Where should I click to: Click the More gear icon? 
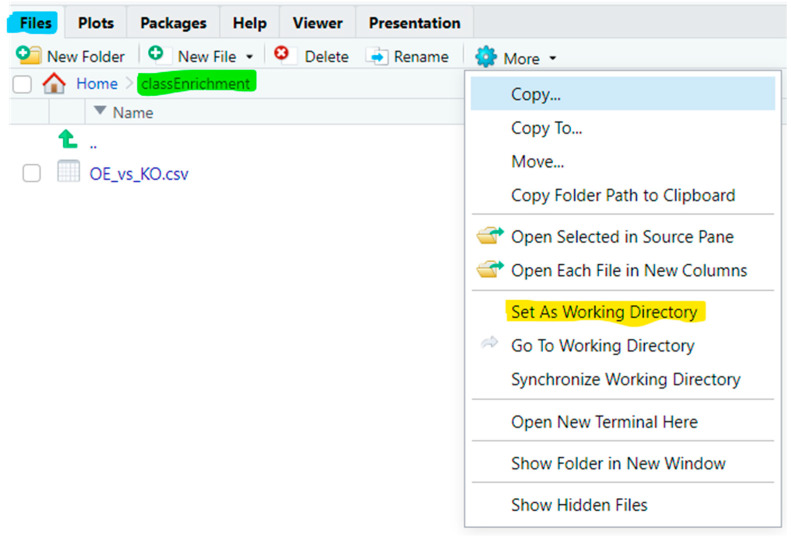click(486, 57)
